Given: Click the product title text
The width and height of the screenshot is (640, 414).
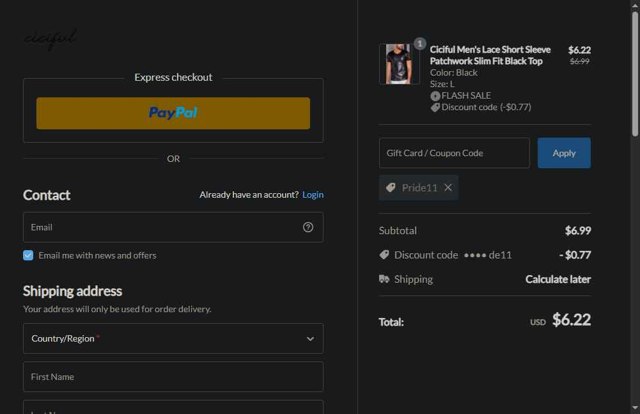Looking at the screenshot, I should pos(490,55).
